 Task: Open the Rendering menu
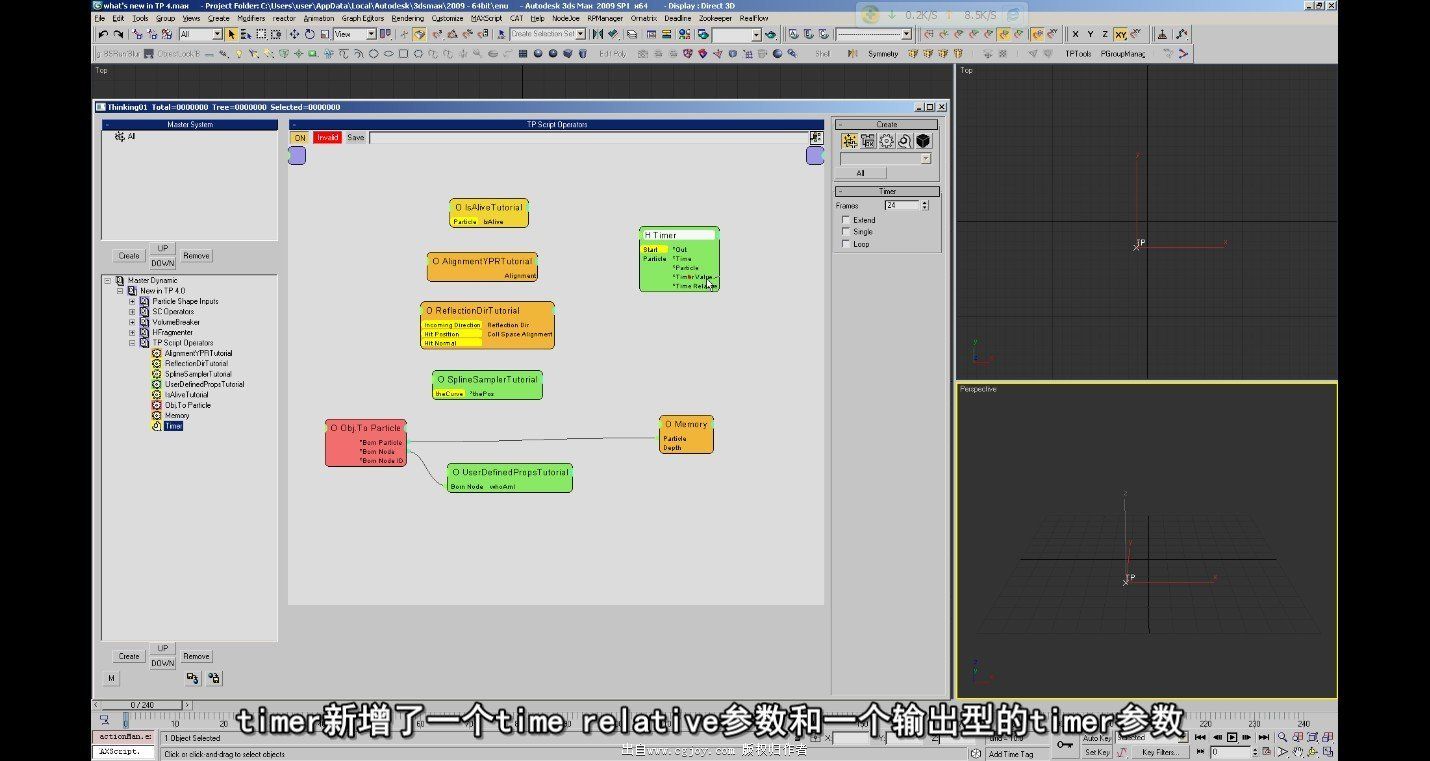click(408, 18)
